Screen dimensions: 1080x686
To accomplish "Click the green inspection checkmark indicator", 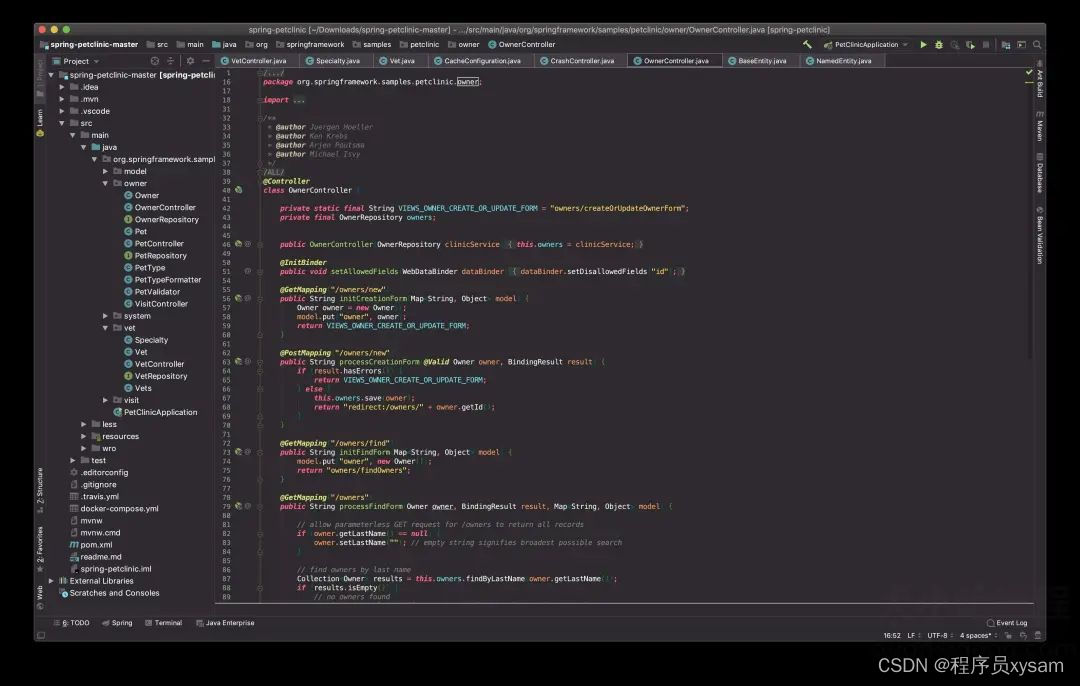I will 1029,72.
